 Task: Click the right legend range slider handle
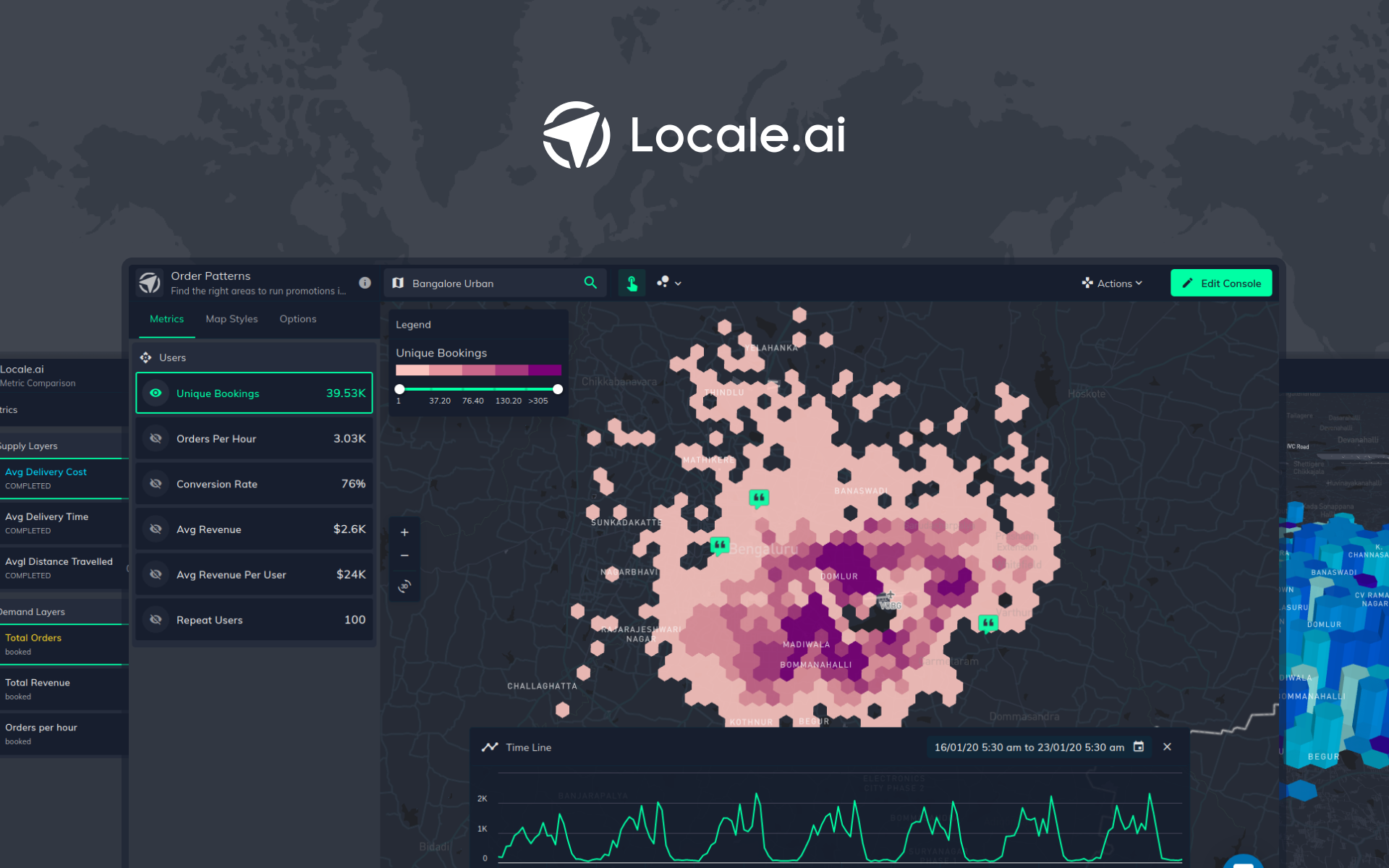(558, 389)
